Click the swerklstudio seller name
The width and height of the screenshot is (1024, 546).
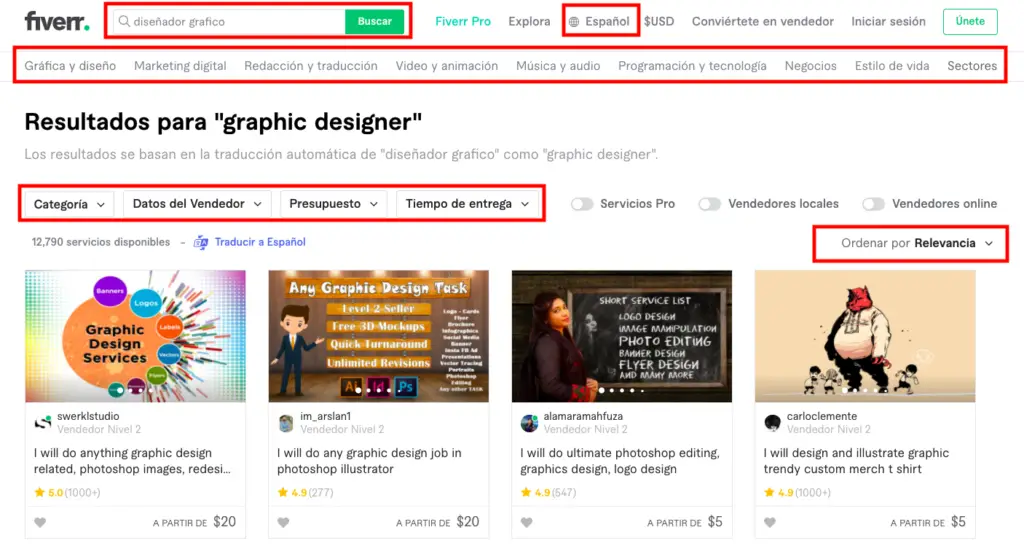click(x=88, y=416)
